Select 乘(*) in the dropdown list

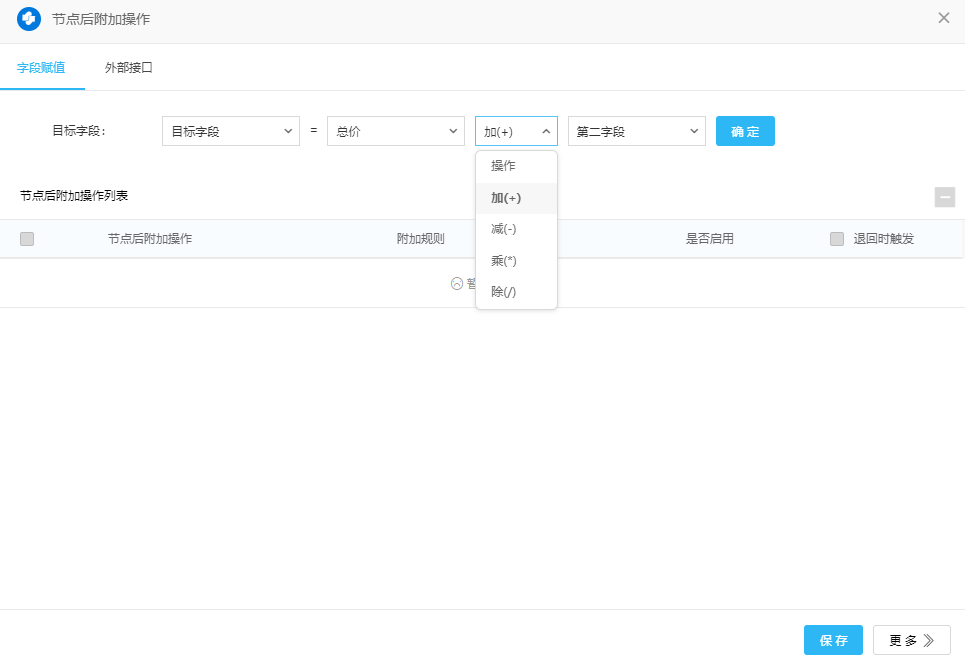pos(504,261)
